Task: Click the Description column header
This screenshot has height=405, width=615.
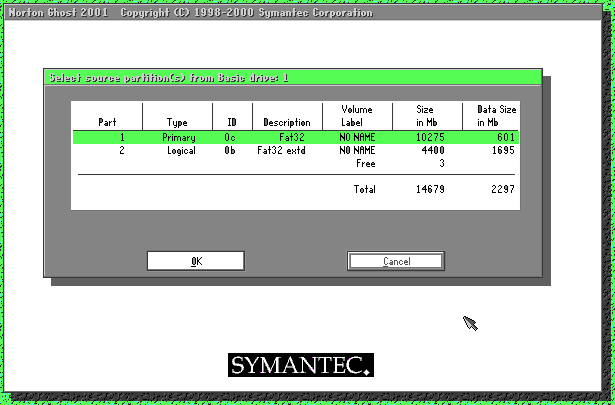Action: point(287,122)
